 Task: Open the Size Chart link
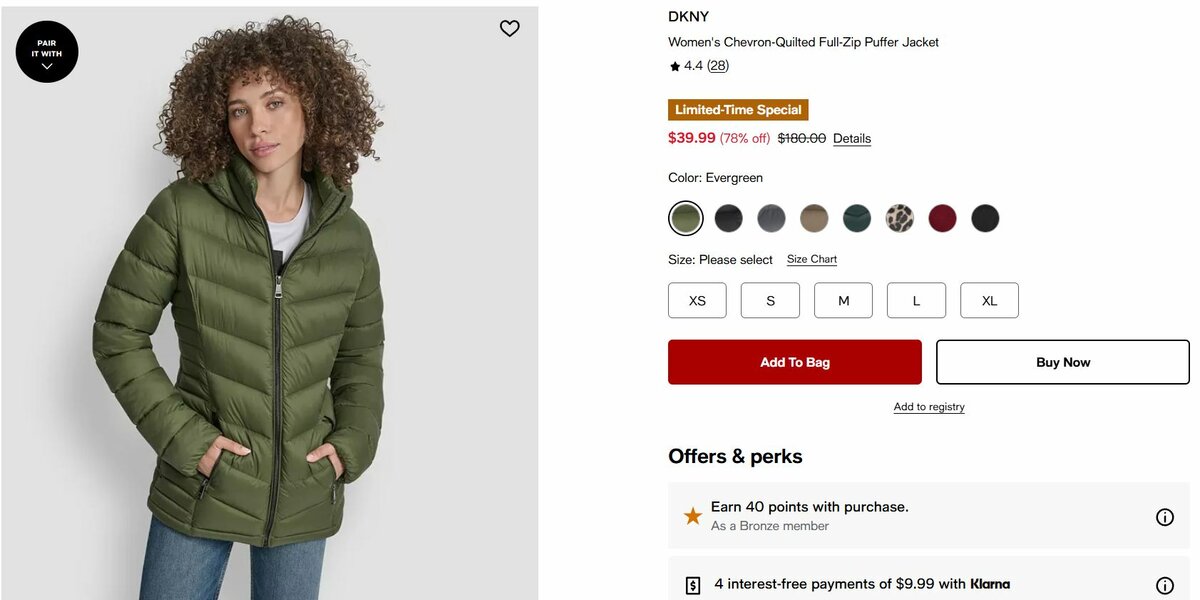coord(812,259)
